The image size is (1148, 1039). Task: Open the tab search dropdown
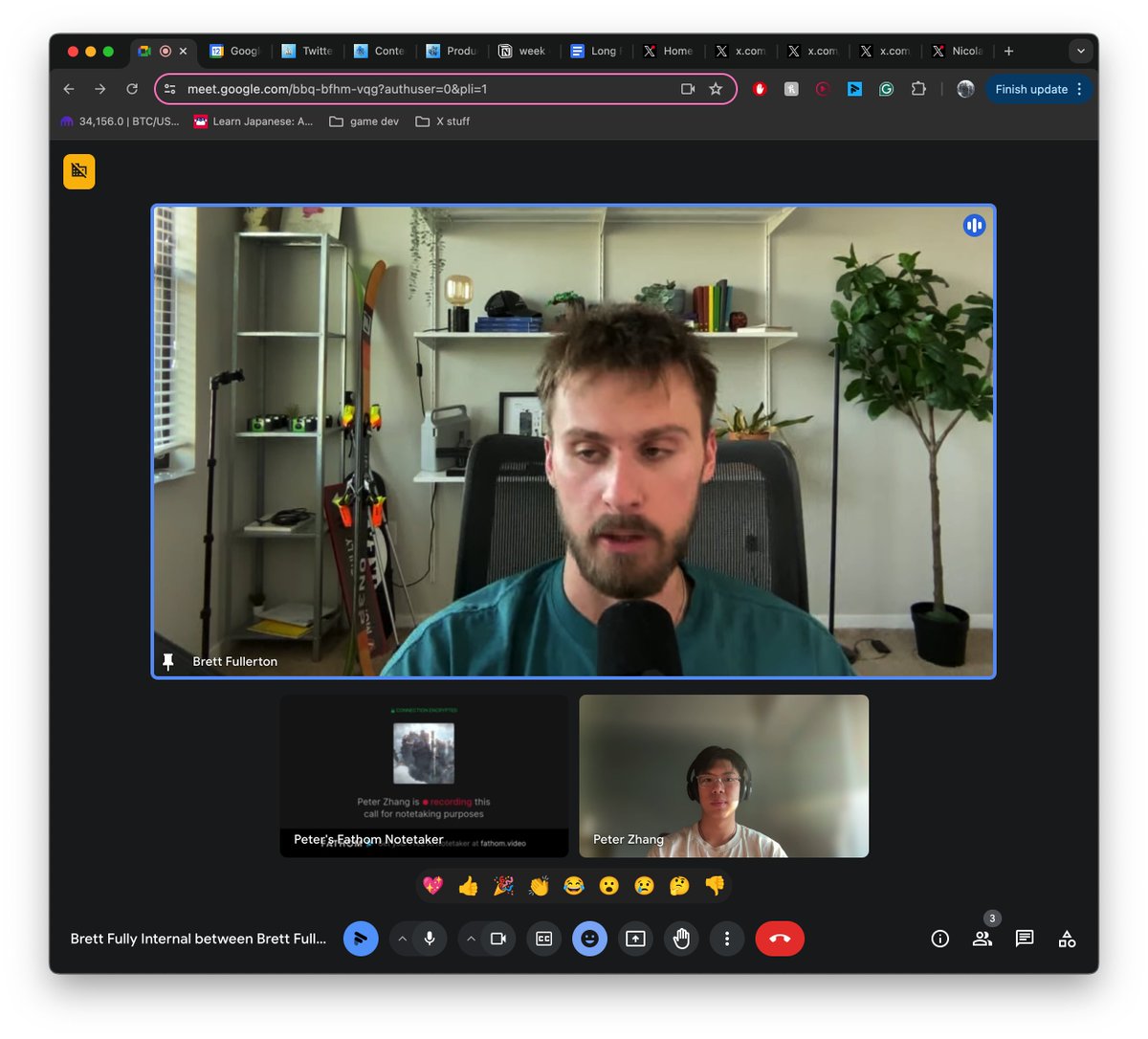[1081, 51]
